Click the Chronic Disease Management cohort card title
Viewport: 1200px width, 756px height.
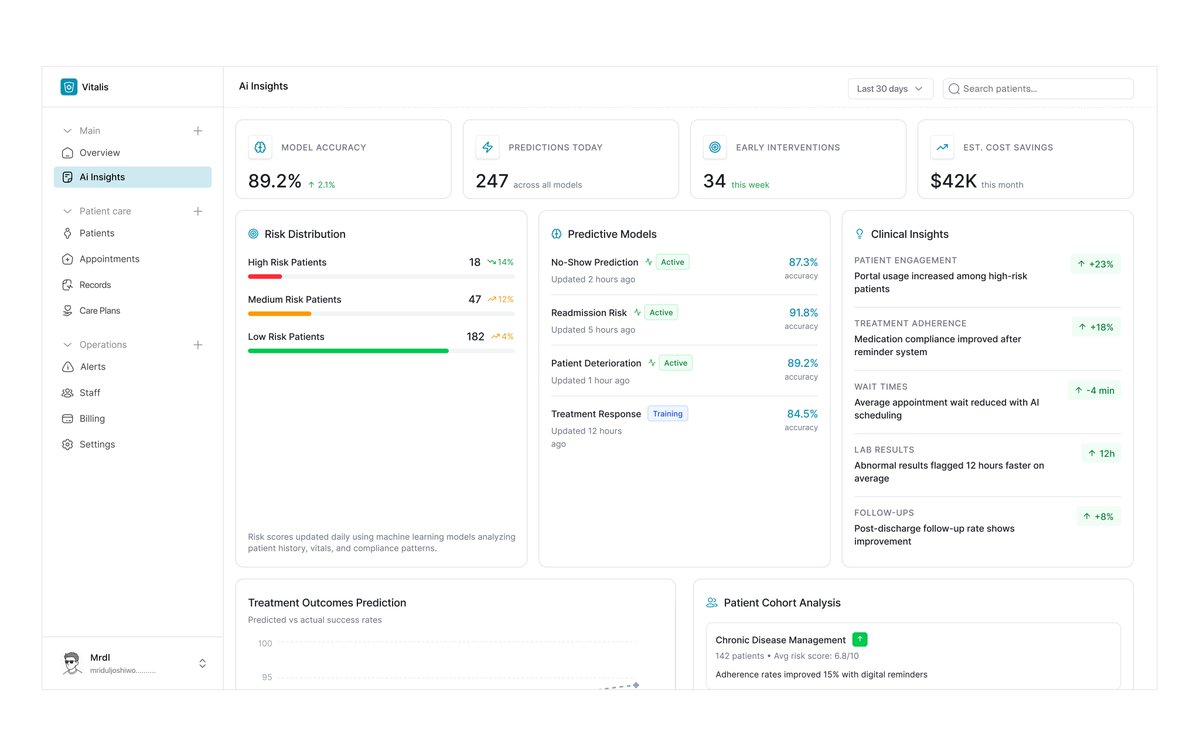pyautogui.click(x=781, y=640)
